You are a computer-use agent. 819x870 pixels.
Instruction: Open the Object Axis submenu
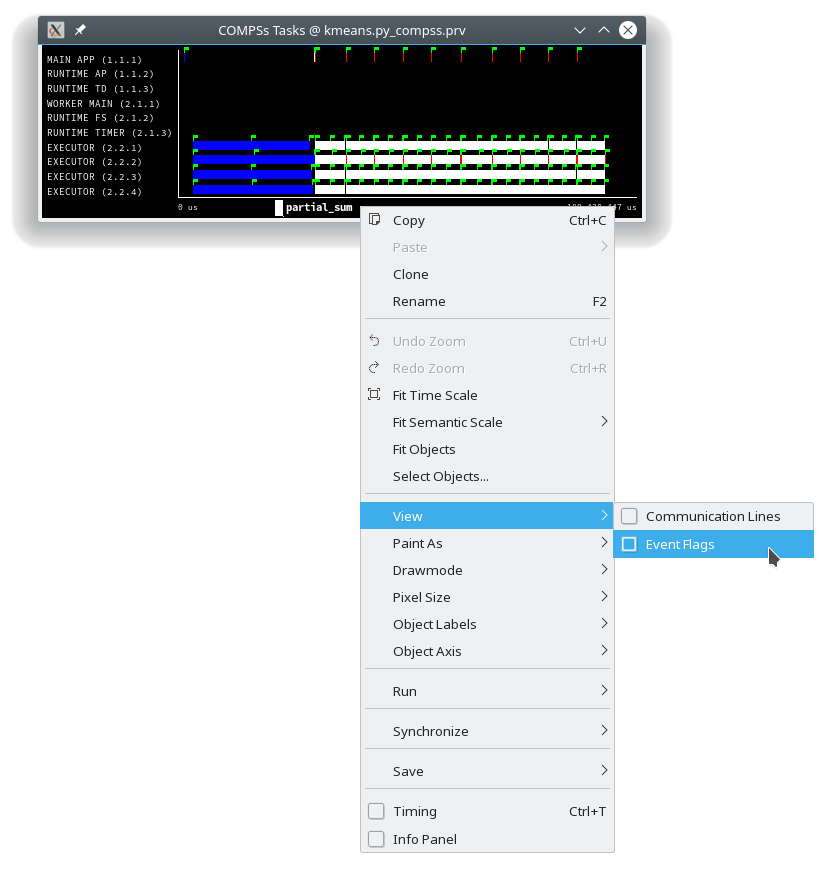[487, 651]
